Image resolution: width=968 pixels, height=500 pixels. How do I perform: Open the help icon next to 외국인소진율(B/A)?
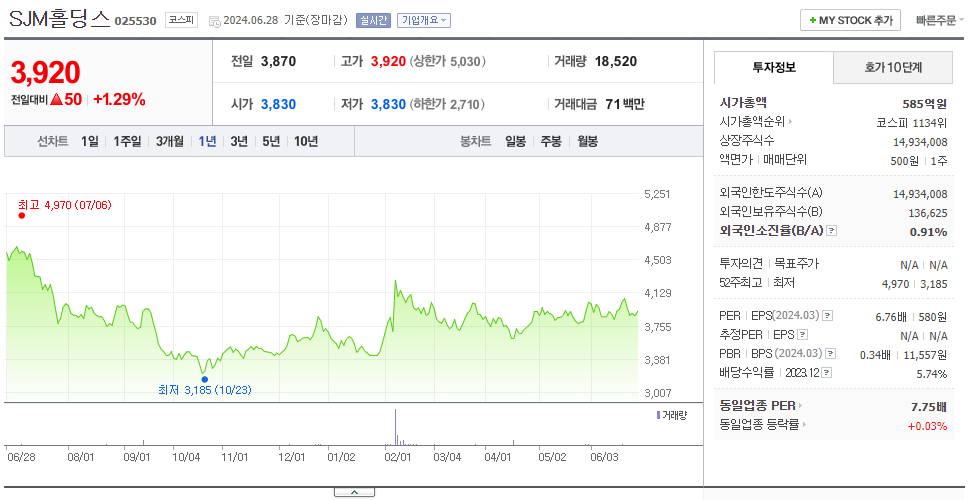[832, 231]
